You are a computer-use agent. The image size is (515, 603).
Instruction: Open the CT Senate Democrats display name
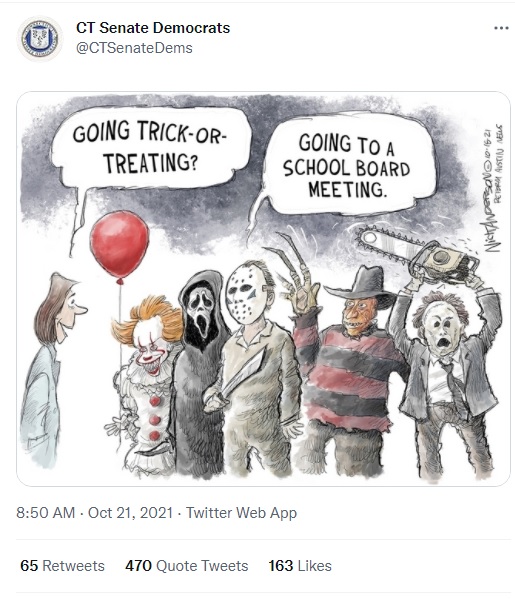[153, 28]
